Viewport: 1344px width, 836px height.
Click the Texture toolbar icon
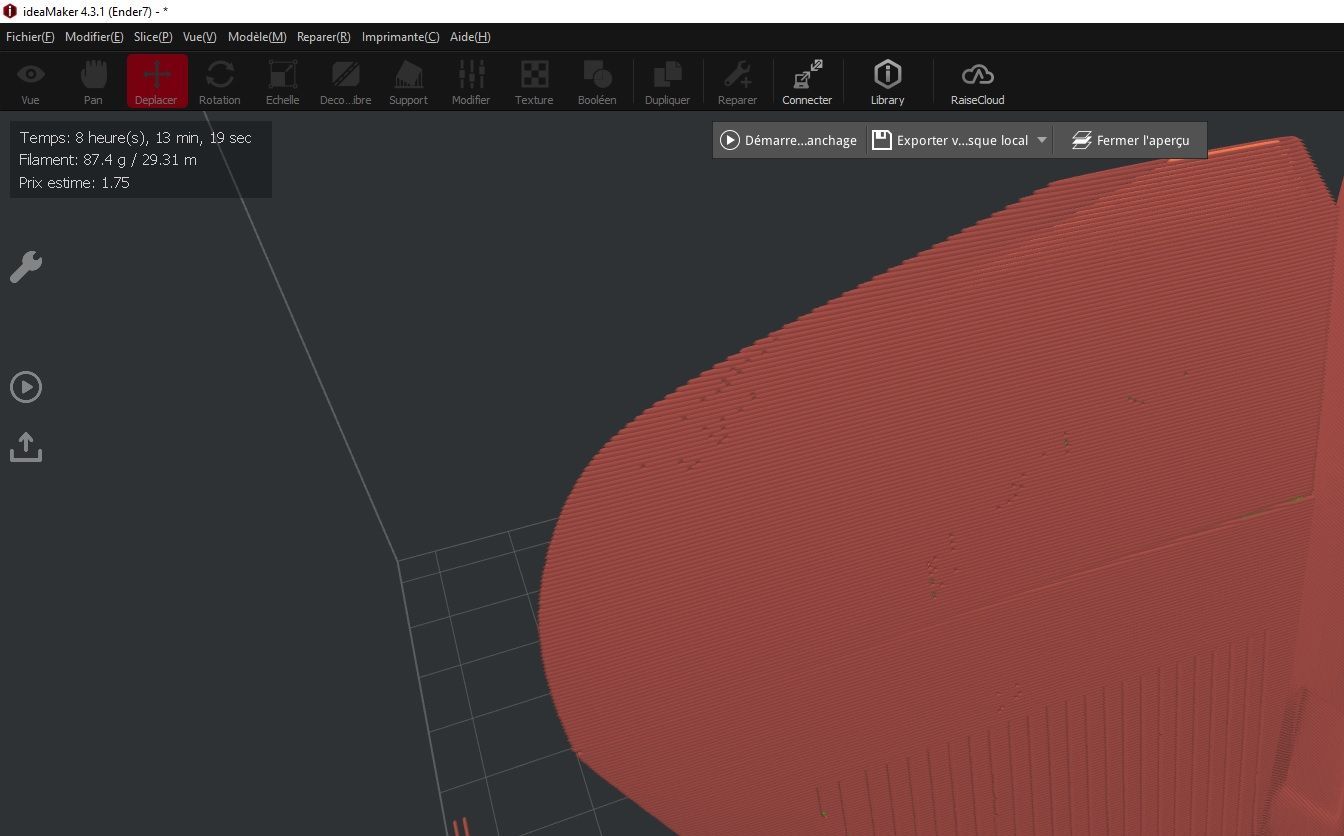click(534, 83)
